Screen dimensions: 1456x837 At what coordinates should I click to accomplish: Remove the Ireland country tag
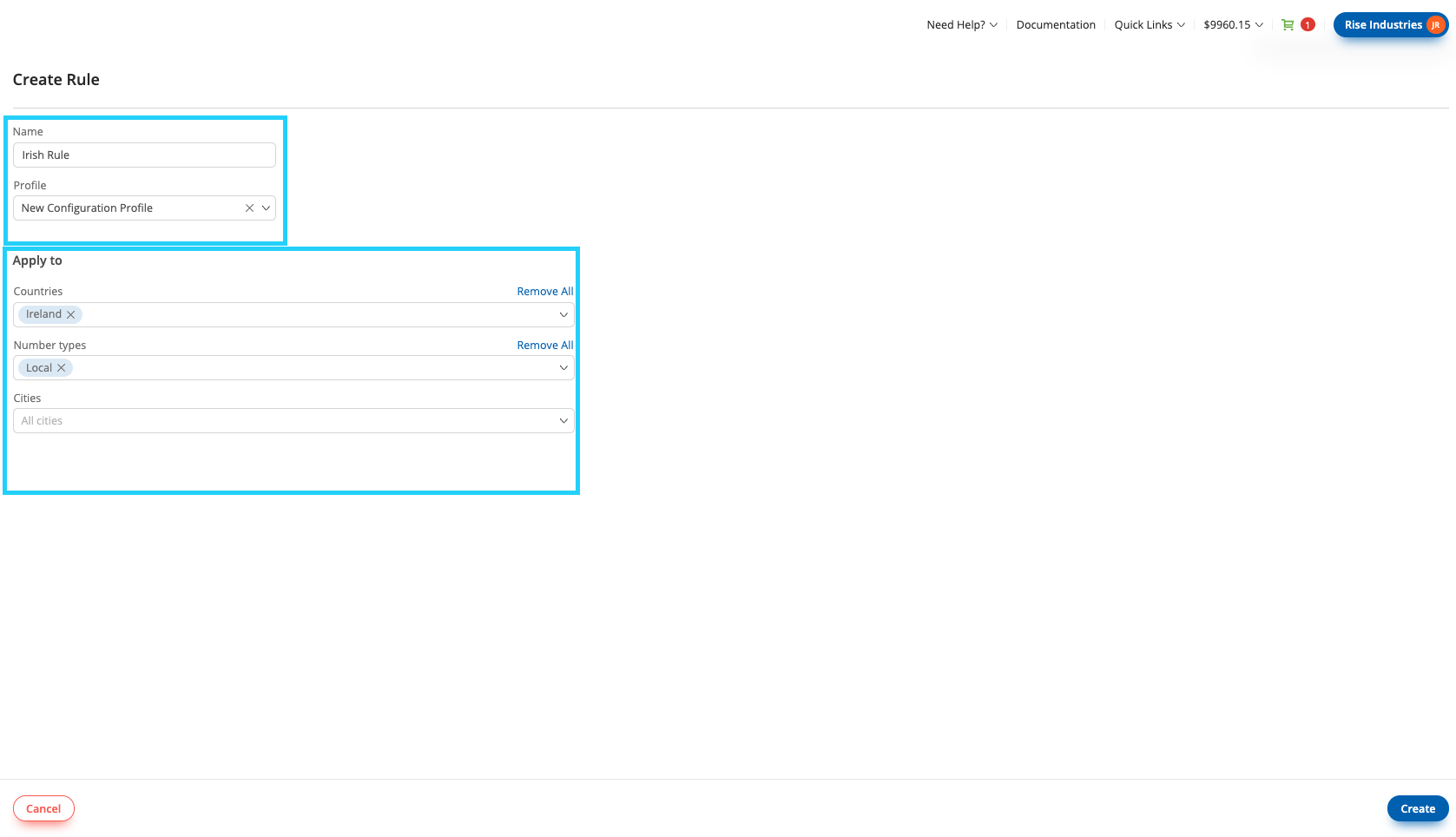click(x=71, y=314)
